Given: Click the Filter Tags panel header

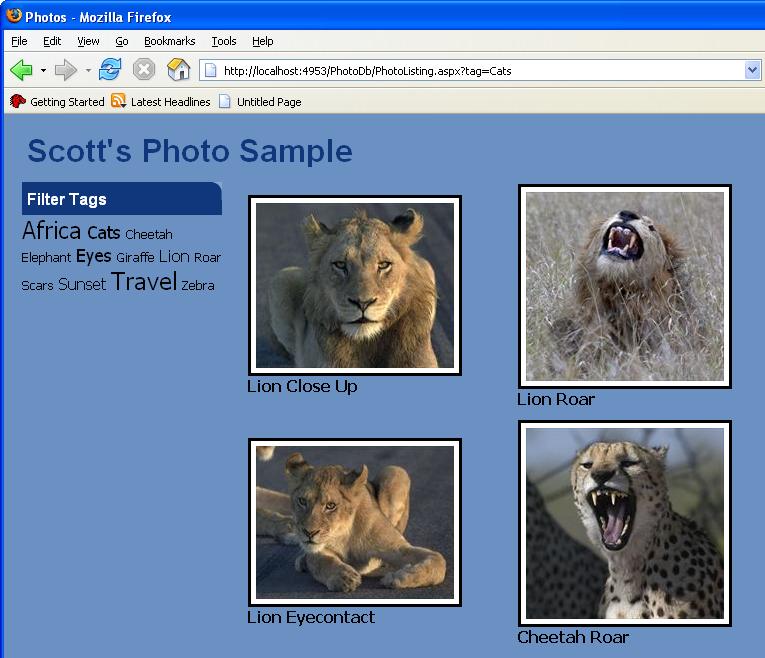Looking at the screenshot, I should [122, 199].
